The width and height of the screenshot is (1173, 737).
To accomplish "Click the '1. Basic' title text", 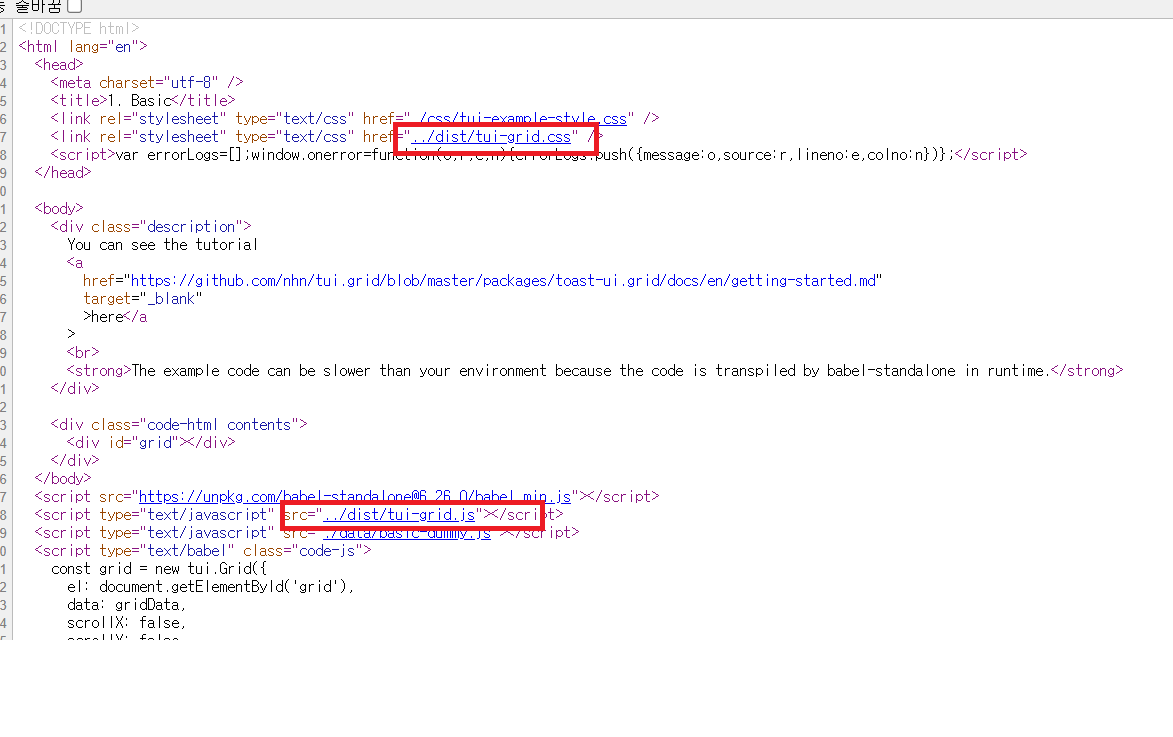I will [x=139, y=100].
